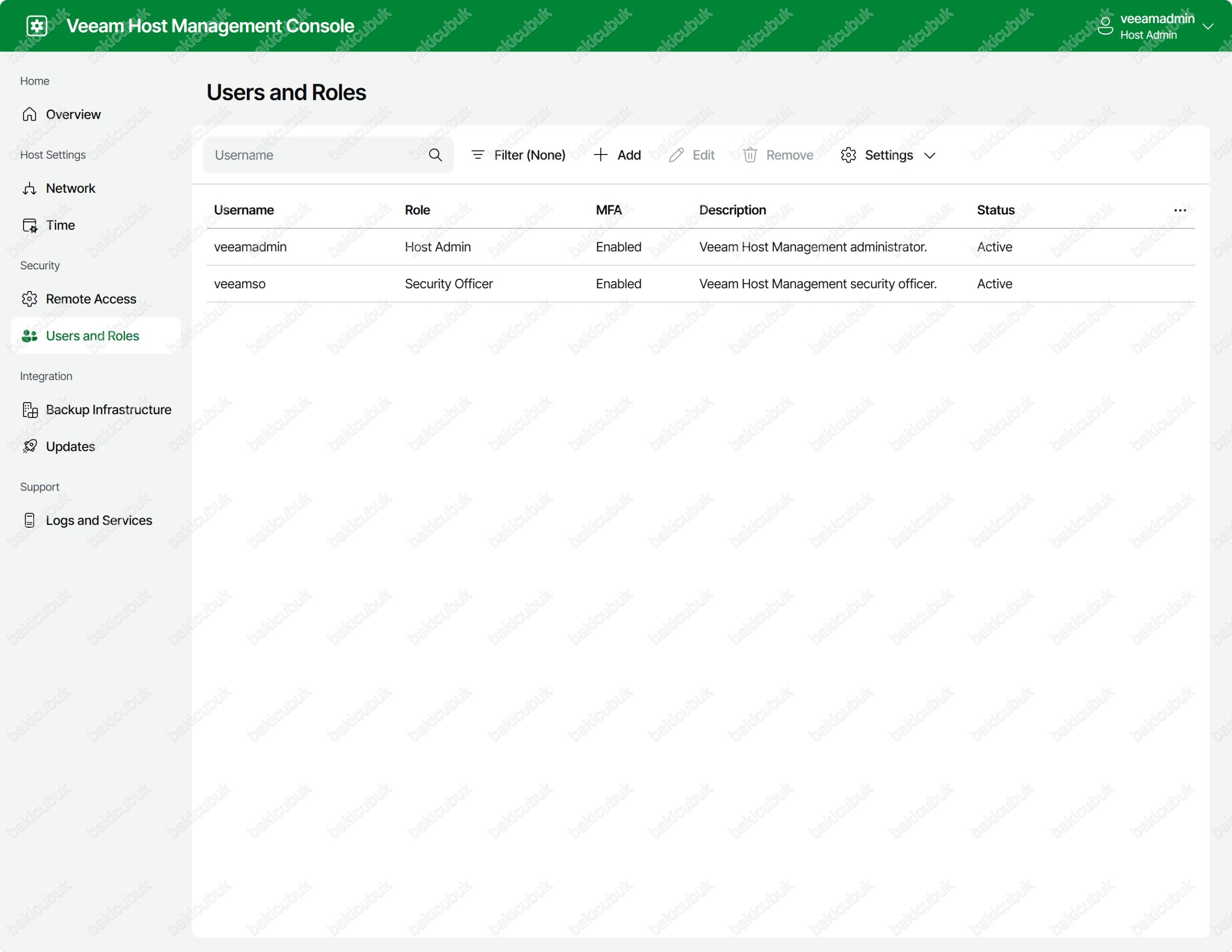Open the Logs and Services page
This screenshot has height=952, width=1232.
pyautogui.click(x=98, y=520)
